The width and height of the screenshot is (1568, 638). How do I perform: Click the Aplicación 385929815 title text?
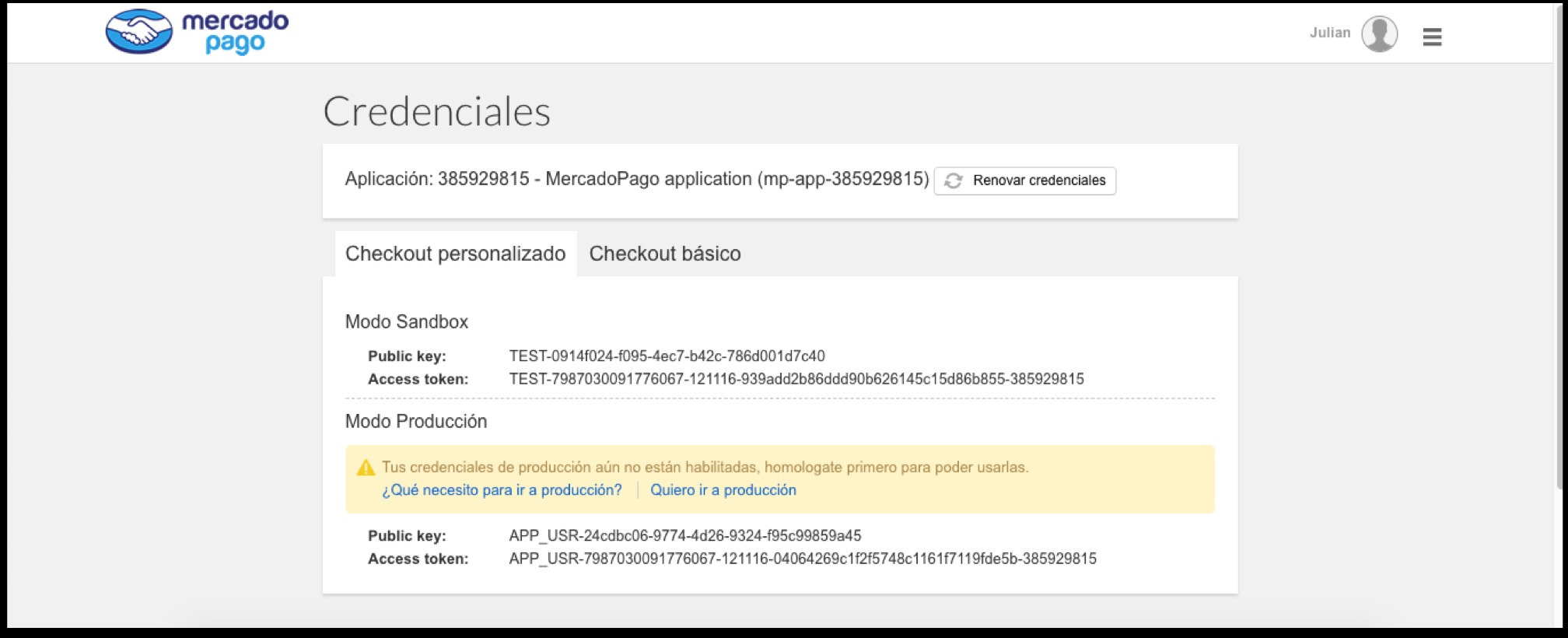(636, 179)
